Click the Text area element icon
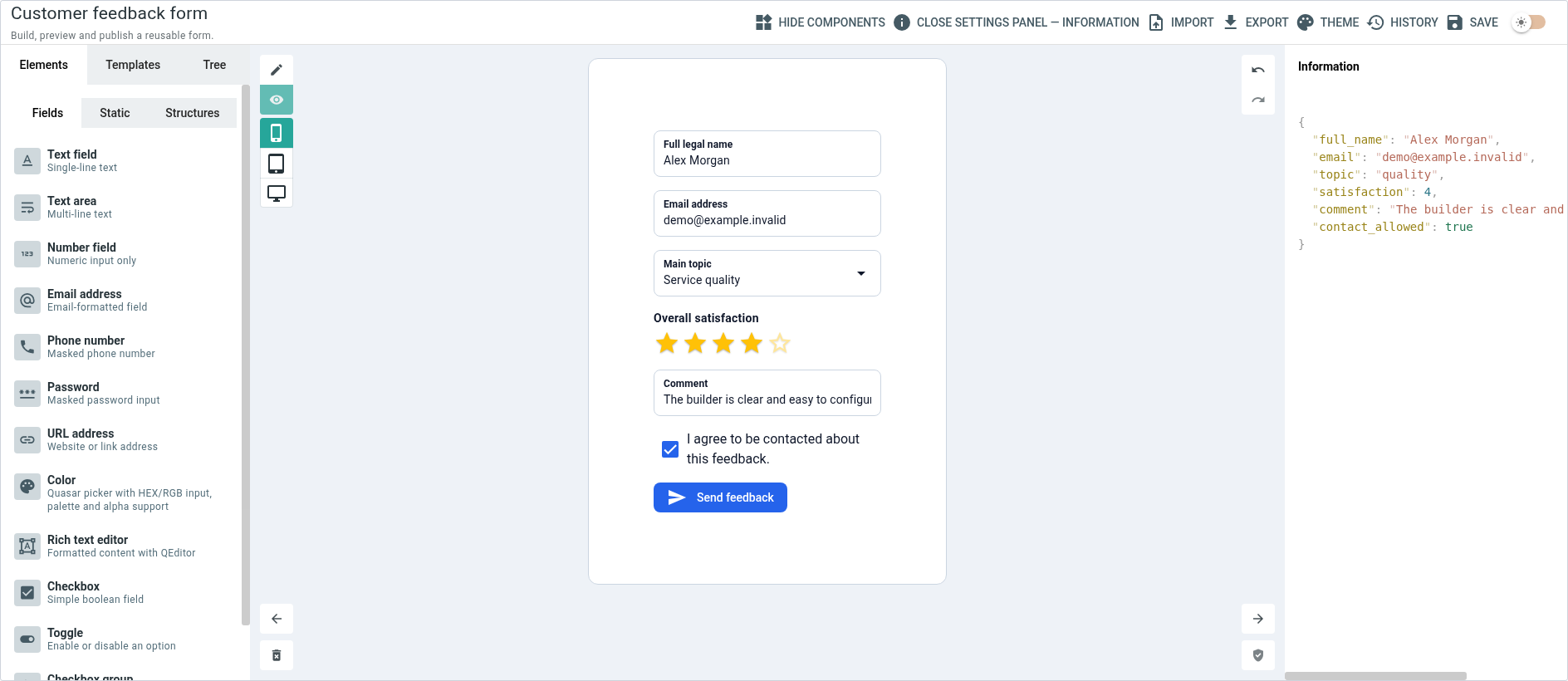The height and width of the screenshot is (681, 1568). (x=27, y=208)
